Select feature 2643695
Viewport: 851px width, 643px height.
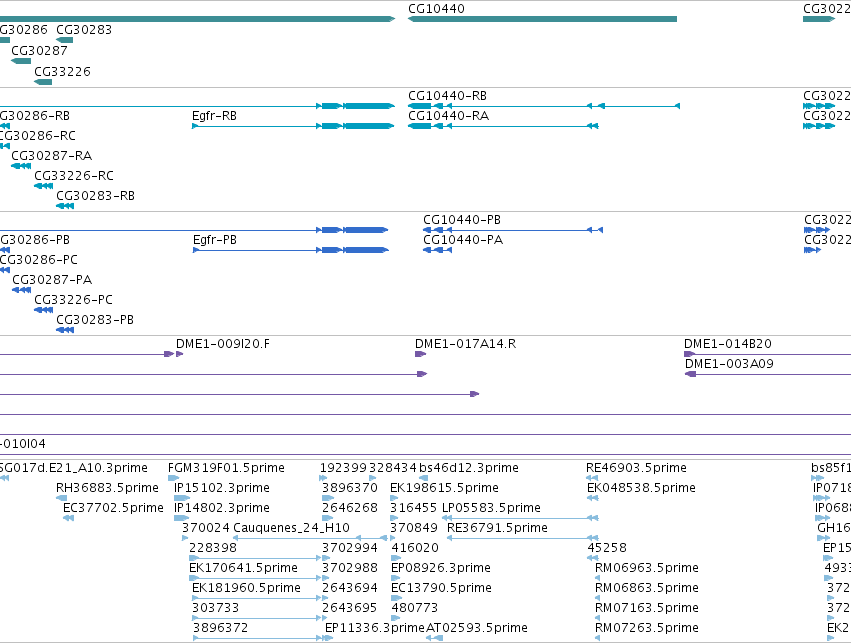click(x=326, y=619)
